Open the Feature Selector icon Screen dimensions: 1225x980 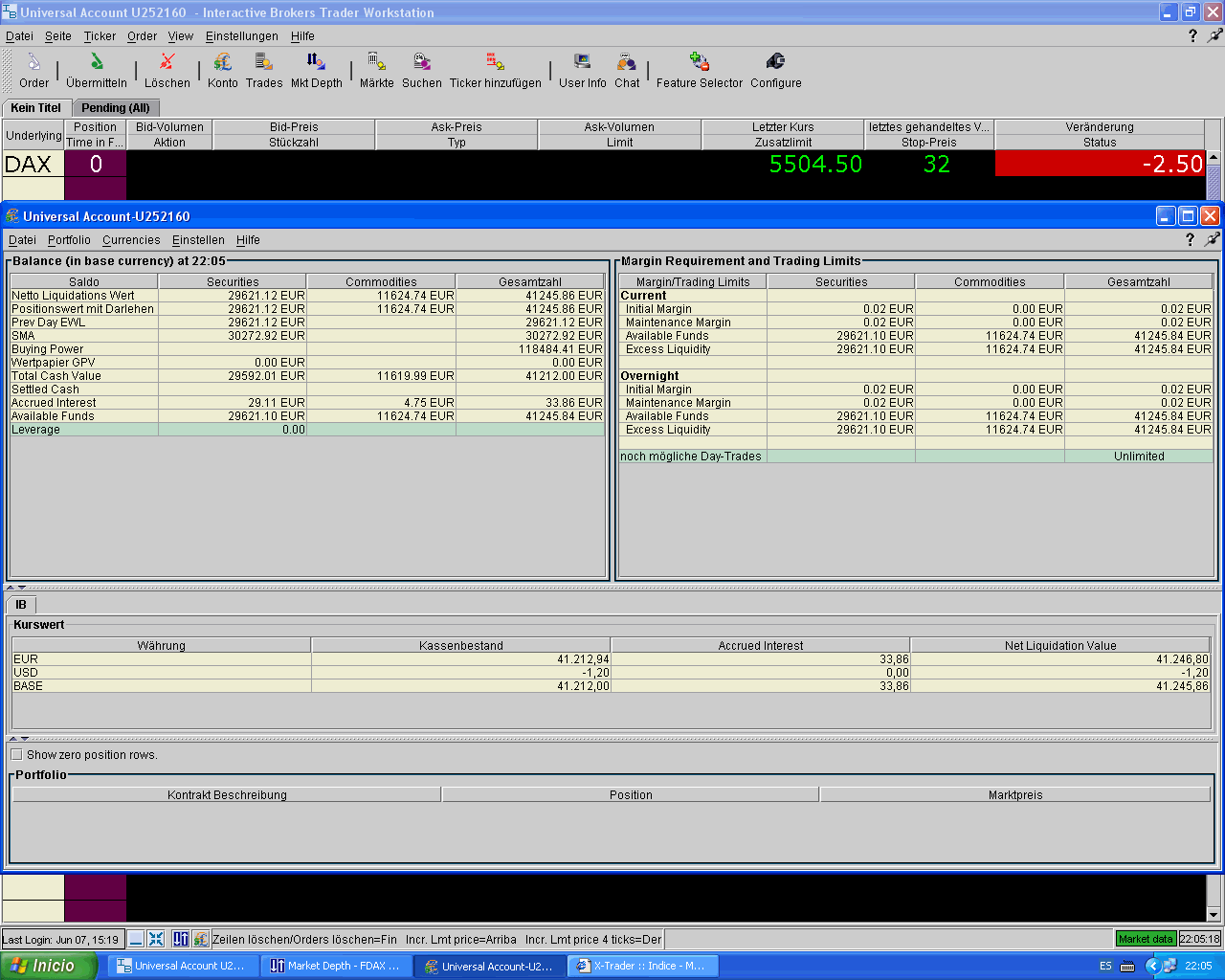[699, 63]
